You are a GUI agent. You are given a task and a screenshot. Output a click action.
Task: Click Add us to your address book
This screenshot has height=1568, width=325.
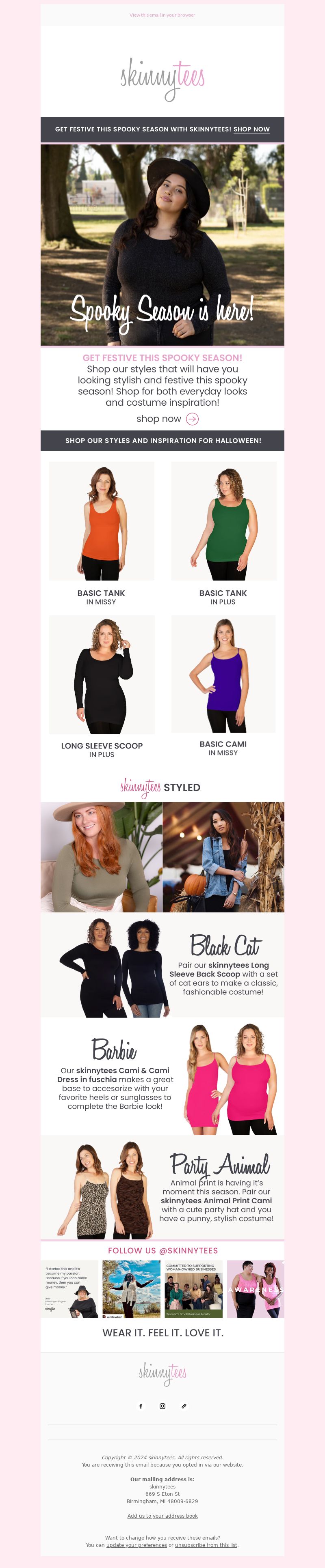click(x=162, y=1516)
